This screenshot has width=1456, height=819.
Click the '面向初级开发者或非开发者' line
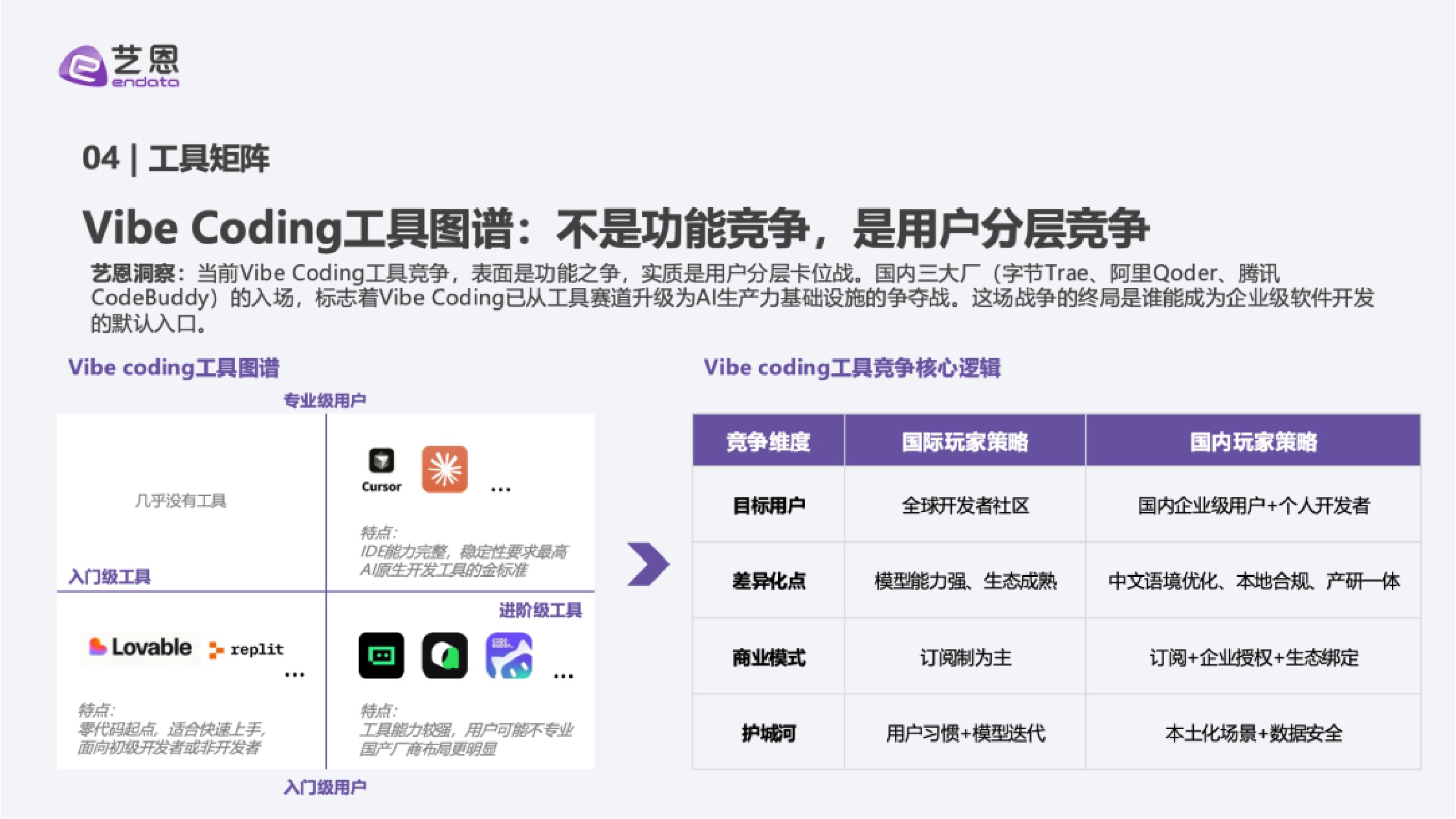point(169,747)
